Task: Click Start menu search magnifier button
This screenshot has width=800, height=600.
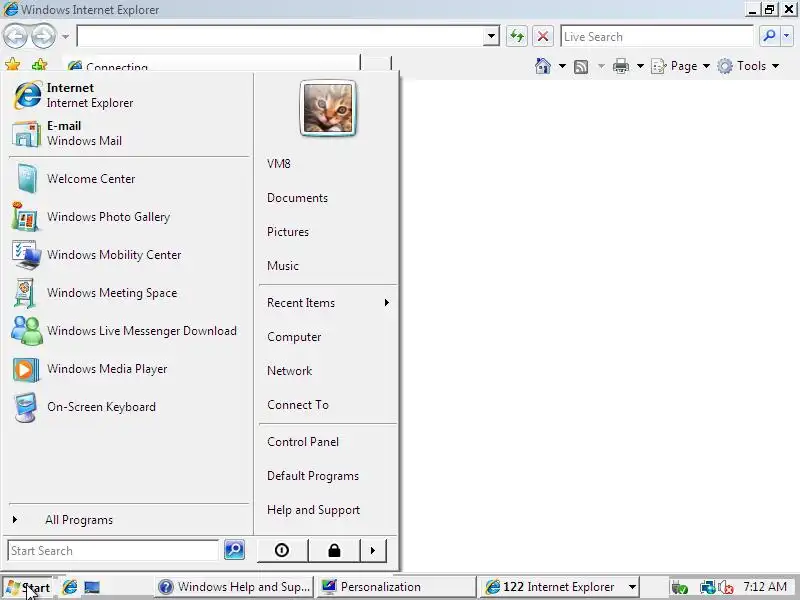Action: (235, 550)
